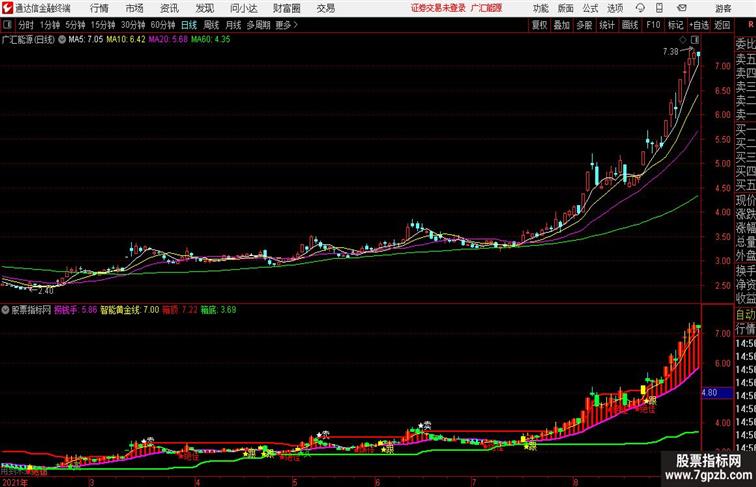Image resolution: width=756 pixels, height=487 pixels.
Task: Click the round indicator icon beside 广汇能源(日线)
Action: point(62,40)
